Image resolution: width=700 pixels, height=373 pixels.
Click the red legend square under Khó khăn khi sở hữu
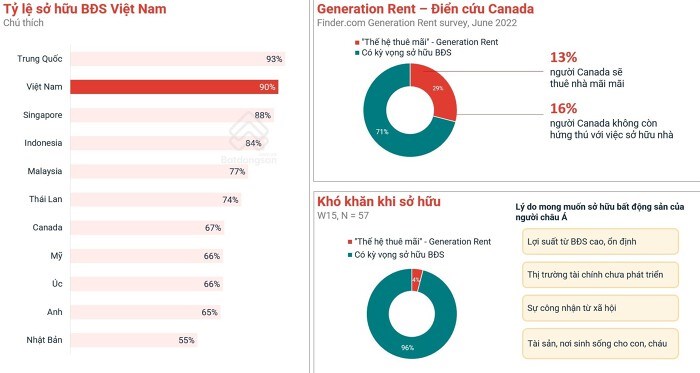pyautogui.click(x=350, y=242)
